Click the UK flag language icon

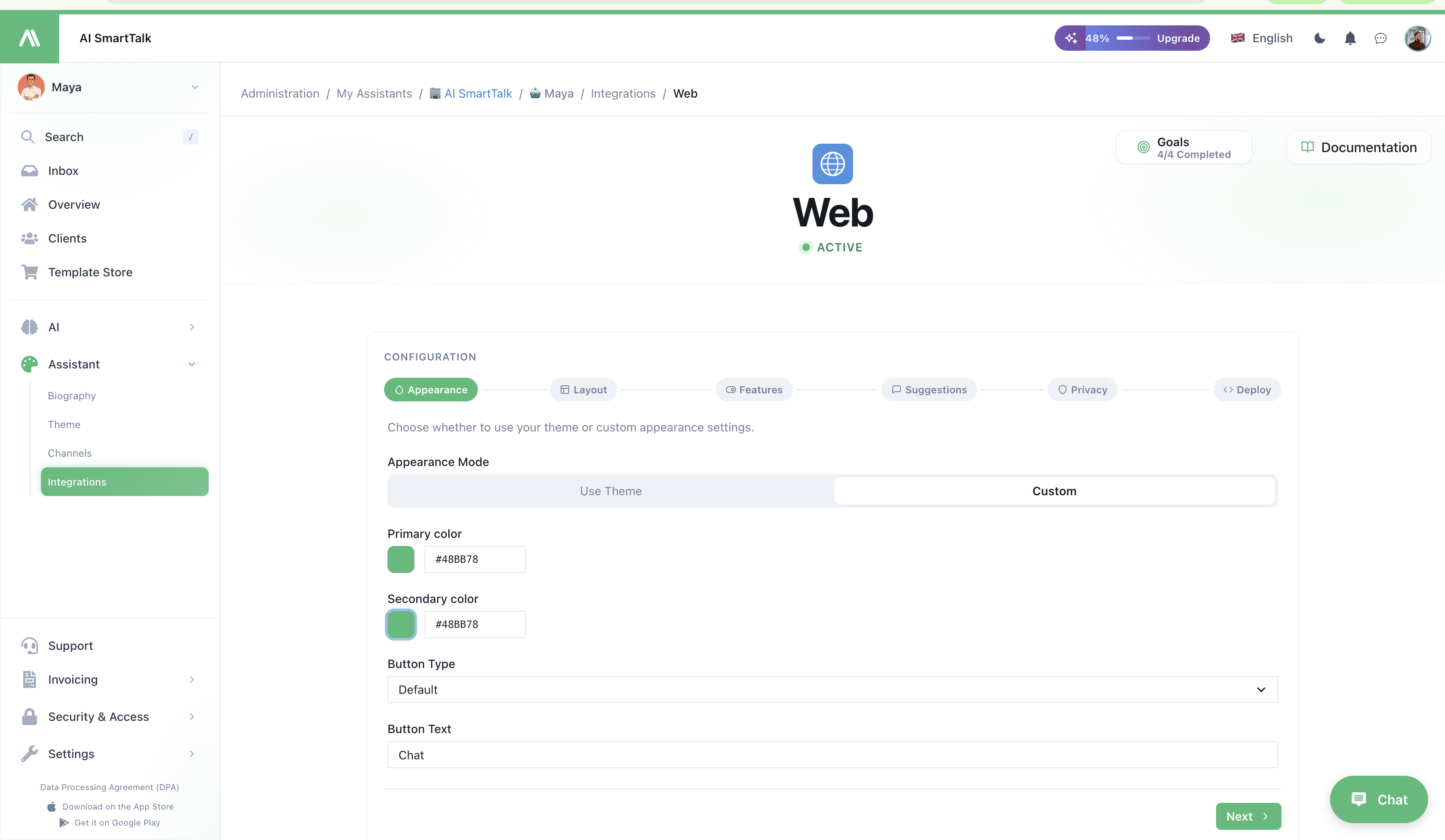click(1238, 38)
